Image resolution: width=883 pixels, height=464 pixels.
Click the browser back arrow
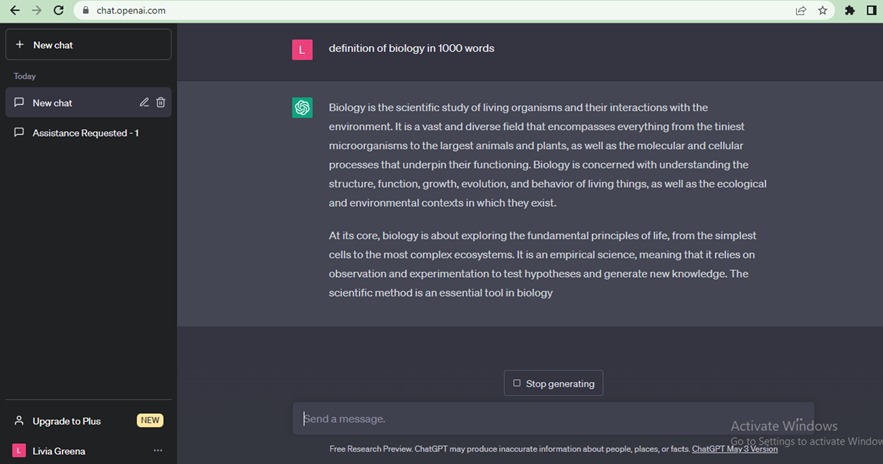tap(14, 10)
